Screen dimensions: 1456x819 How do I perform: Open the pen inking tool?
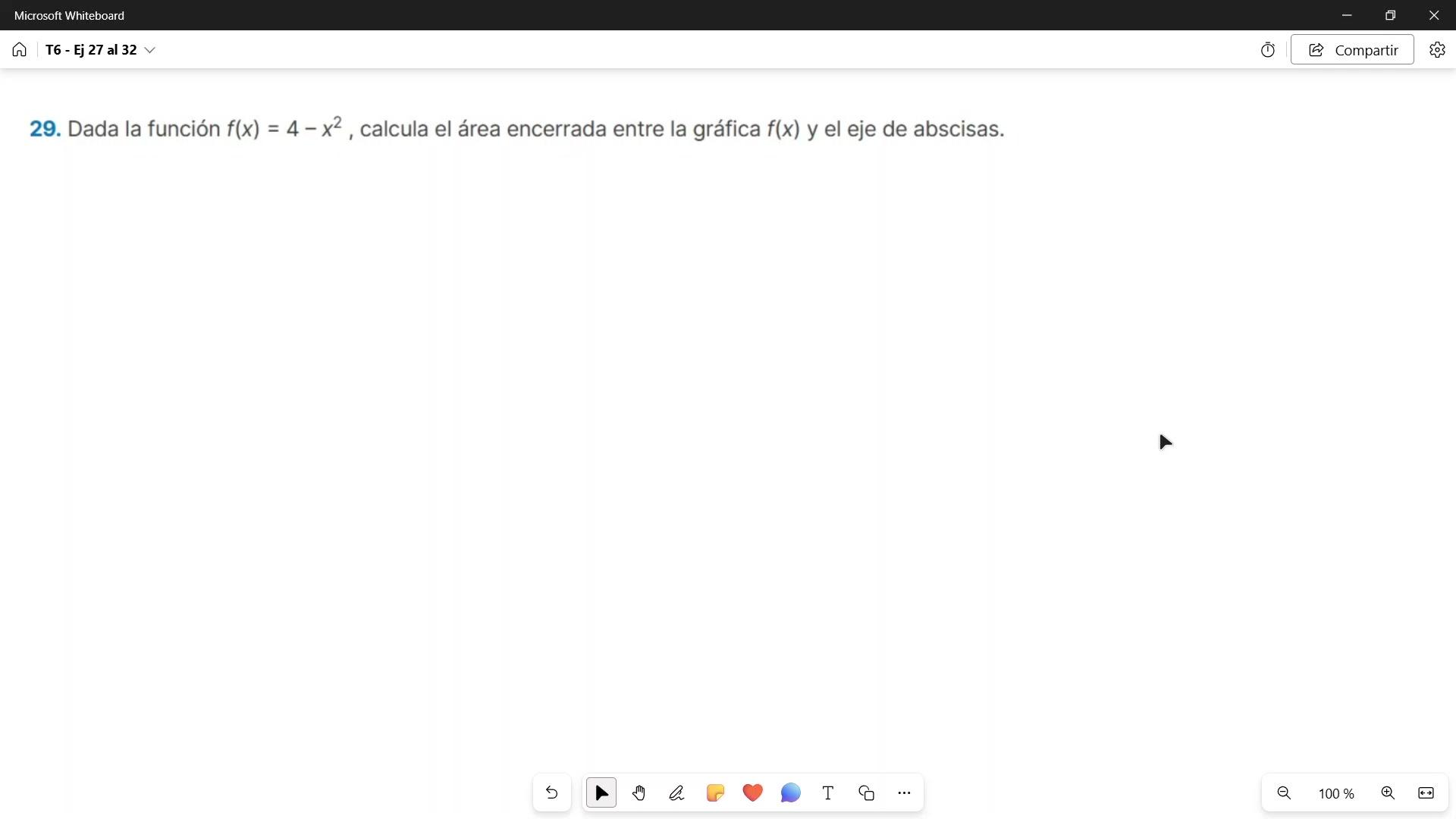coord(676,793)
